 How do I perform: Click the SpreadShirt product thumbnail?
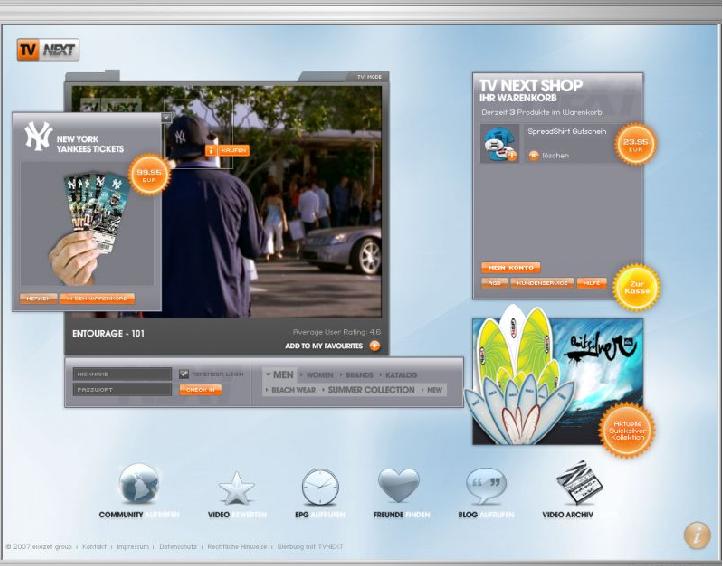click(499, 144)
